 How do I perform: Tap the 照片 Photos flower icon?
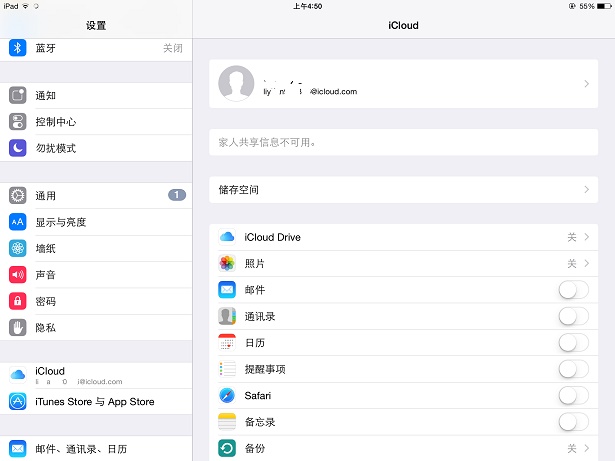(x=227, y=263)
